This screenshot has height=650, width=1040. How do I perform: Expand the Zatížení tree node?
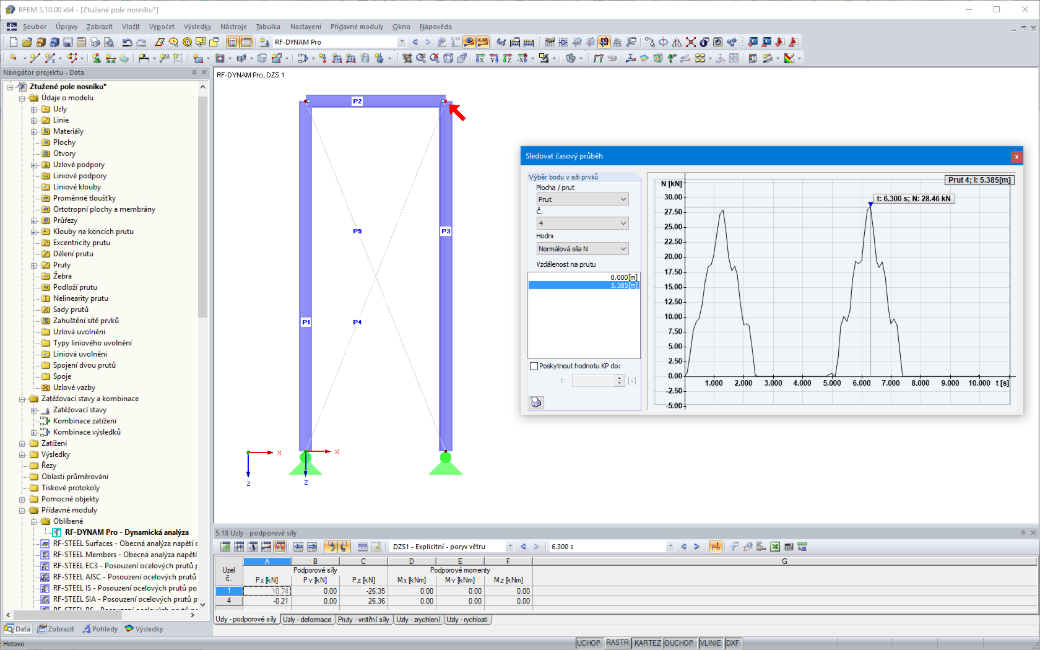click(22, 443)
